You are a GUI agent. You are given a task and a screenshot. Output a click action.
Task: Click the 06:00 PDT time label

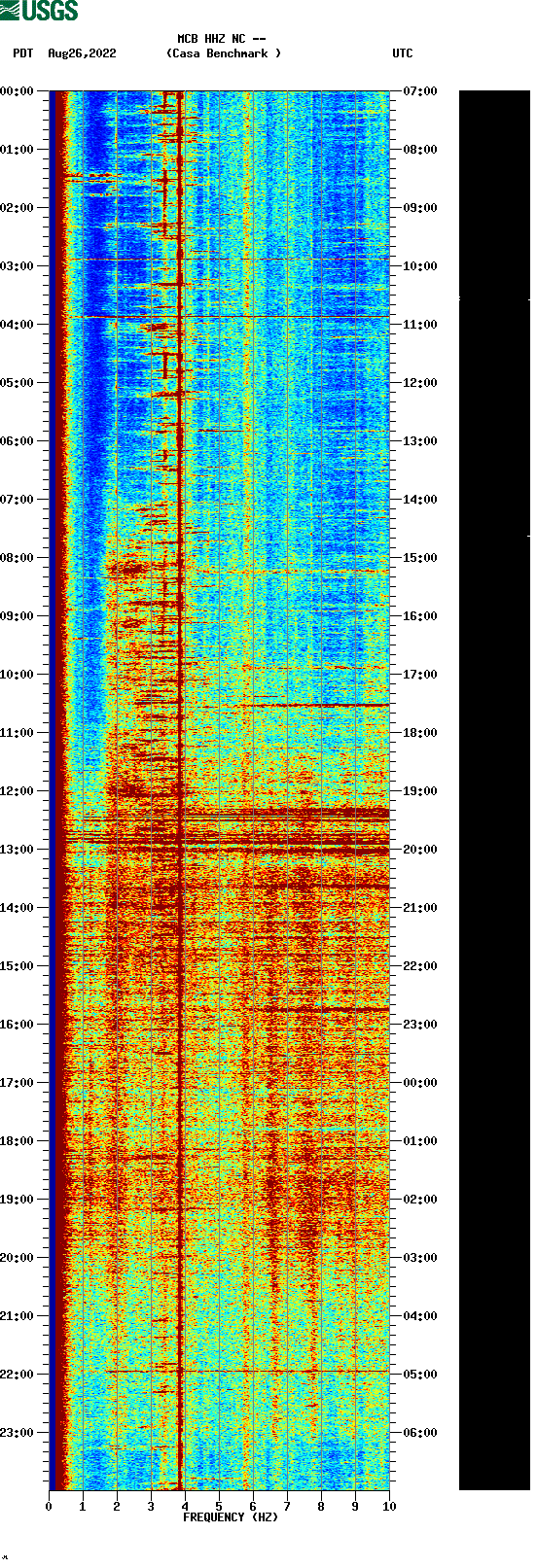[x=18, y=441]
